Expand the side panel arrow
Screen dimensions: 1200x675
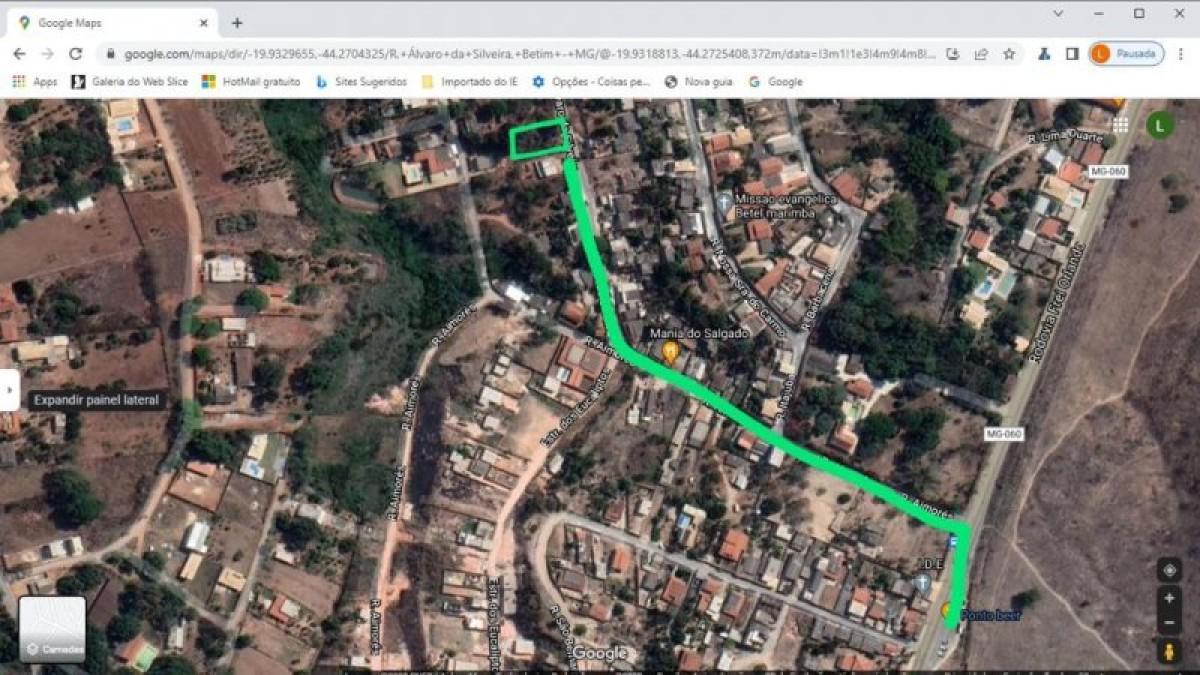(8, 390)
